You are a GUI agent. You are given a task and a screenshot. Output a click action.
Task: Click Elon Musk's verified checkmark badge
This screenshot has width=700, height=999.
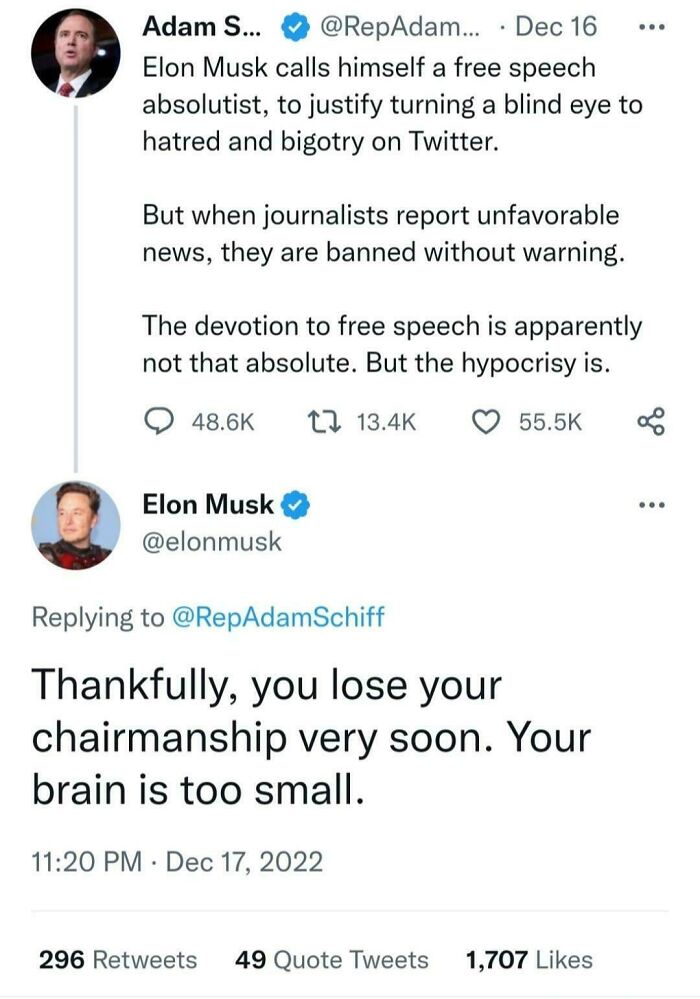pos(296,505)
